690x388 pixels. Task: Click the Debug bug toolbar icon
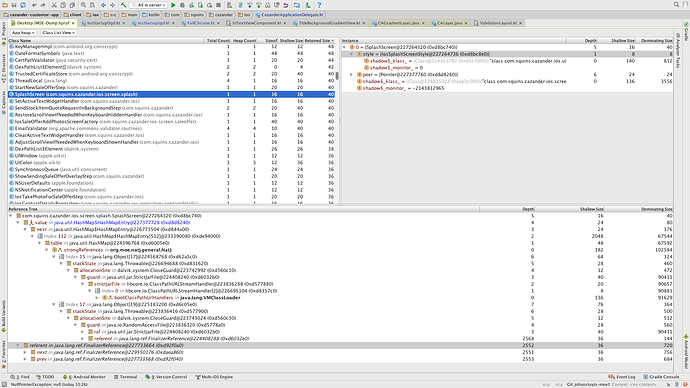(182, 5)
